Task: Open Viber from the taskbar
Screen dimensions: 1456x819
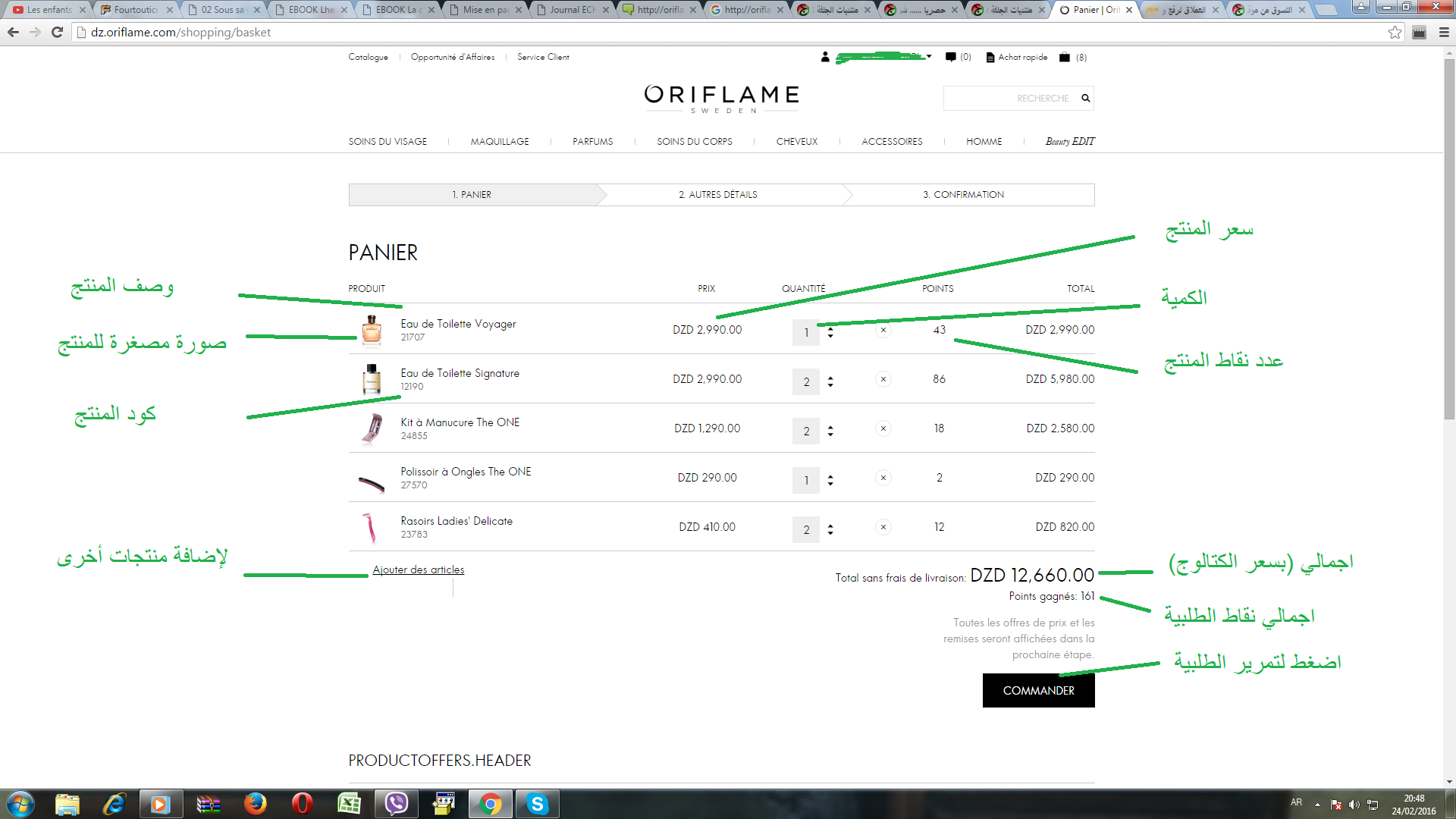Action: coord(396,804)
